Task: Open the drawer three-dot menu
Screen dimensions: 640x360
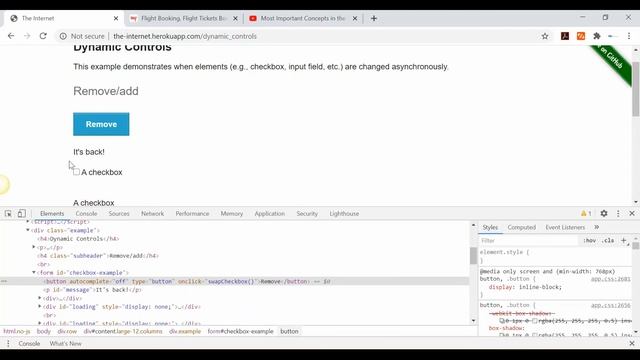Action: click(8, 343)
